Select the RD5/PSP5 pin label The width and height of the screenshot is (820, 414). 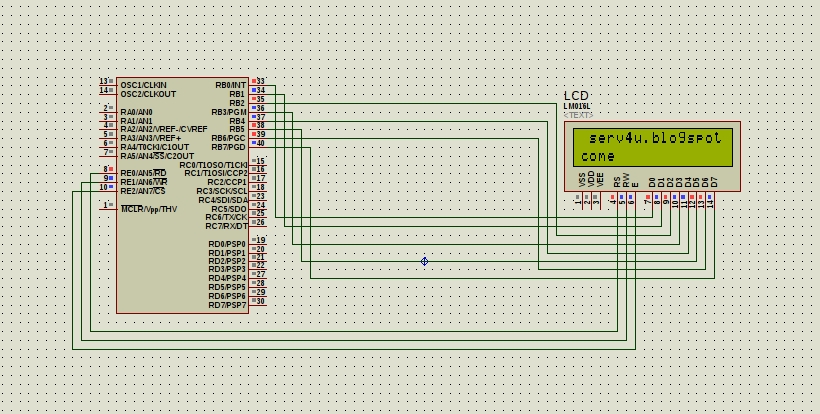point(227,287)
